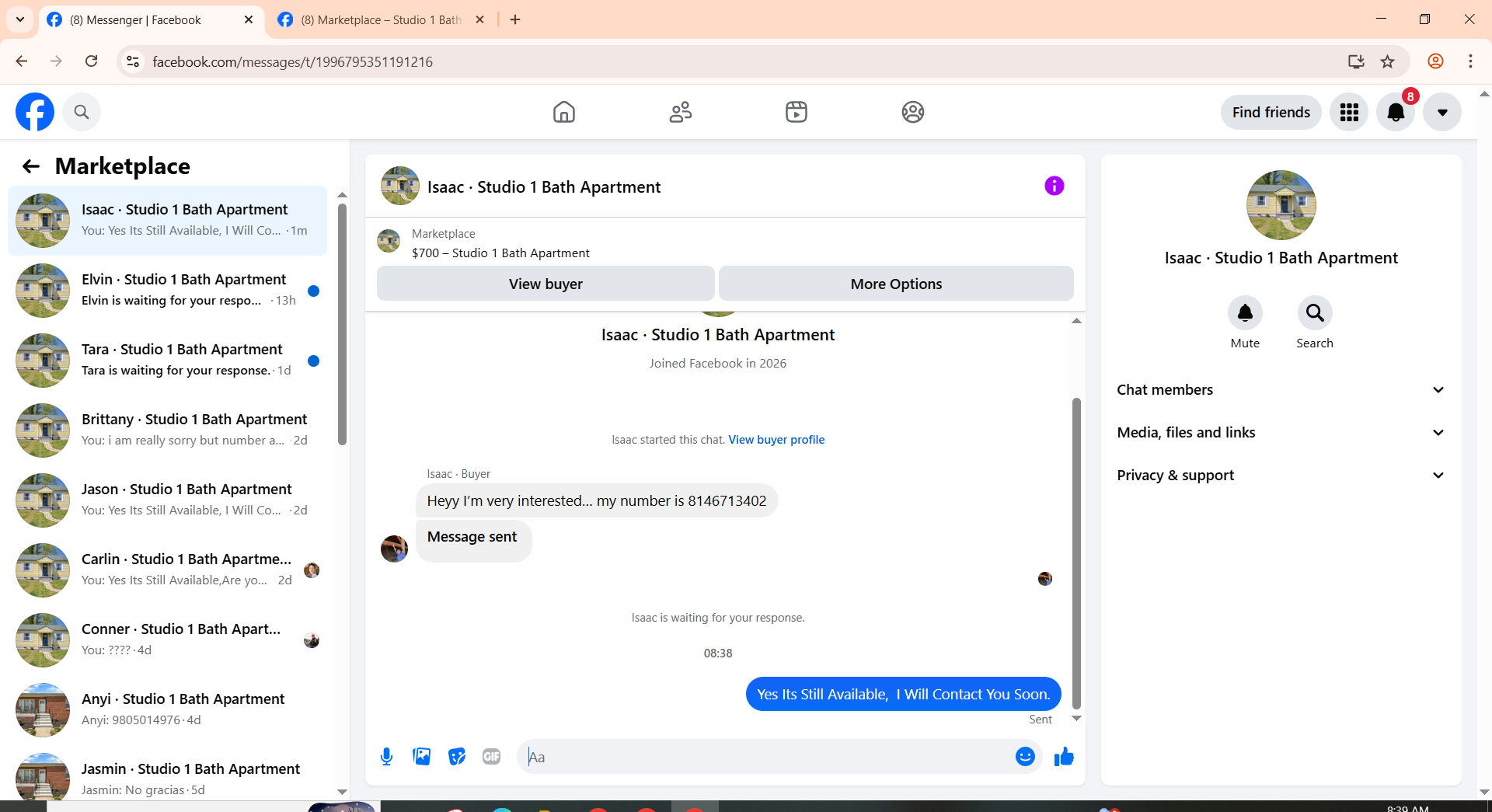This screenshot has width=1492, height=812.
Task: Go to the Home feed icon
Action: 564,112
